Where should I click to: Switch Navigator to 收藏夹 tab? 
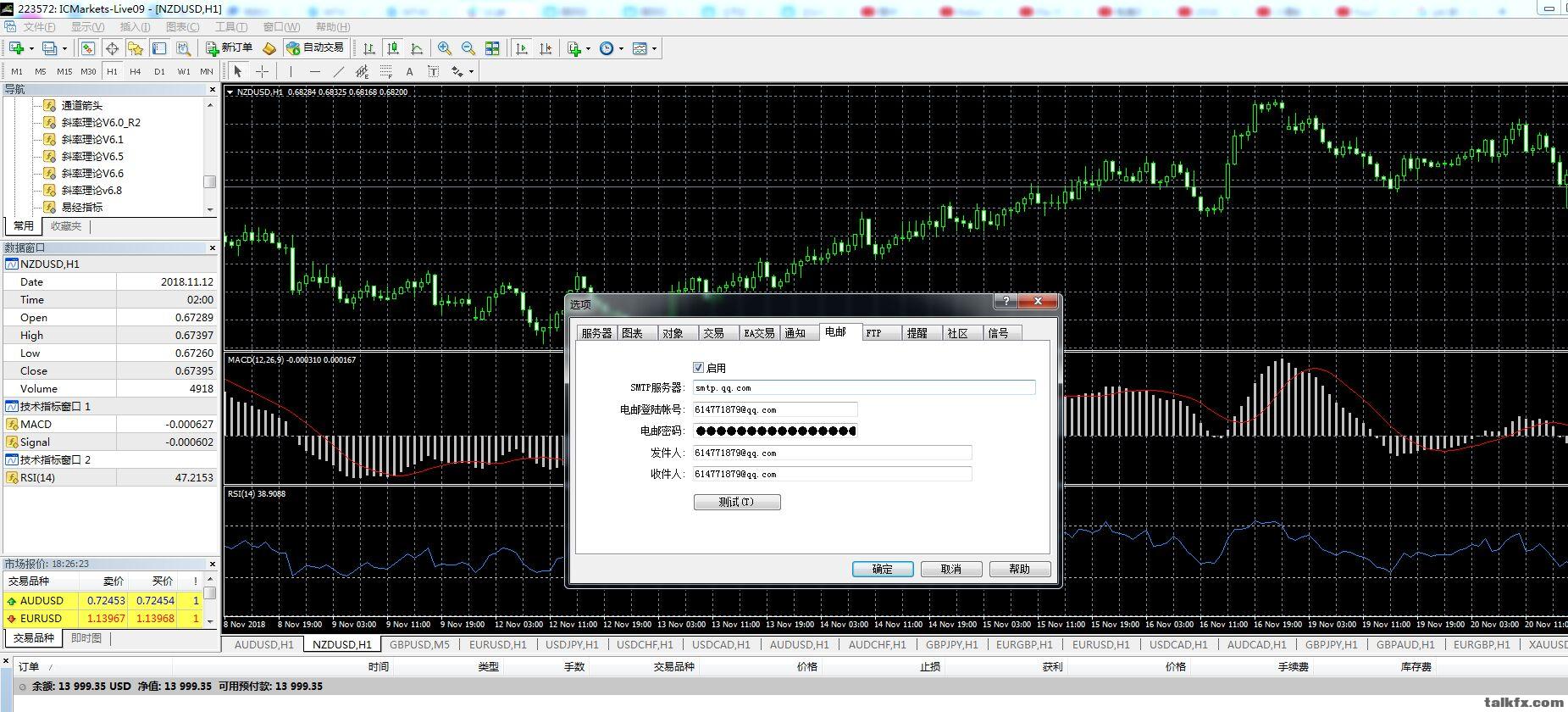tap(66, 226)
